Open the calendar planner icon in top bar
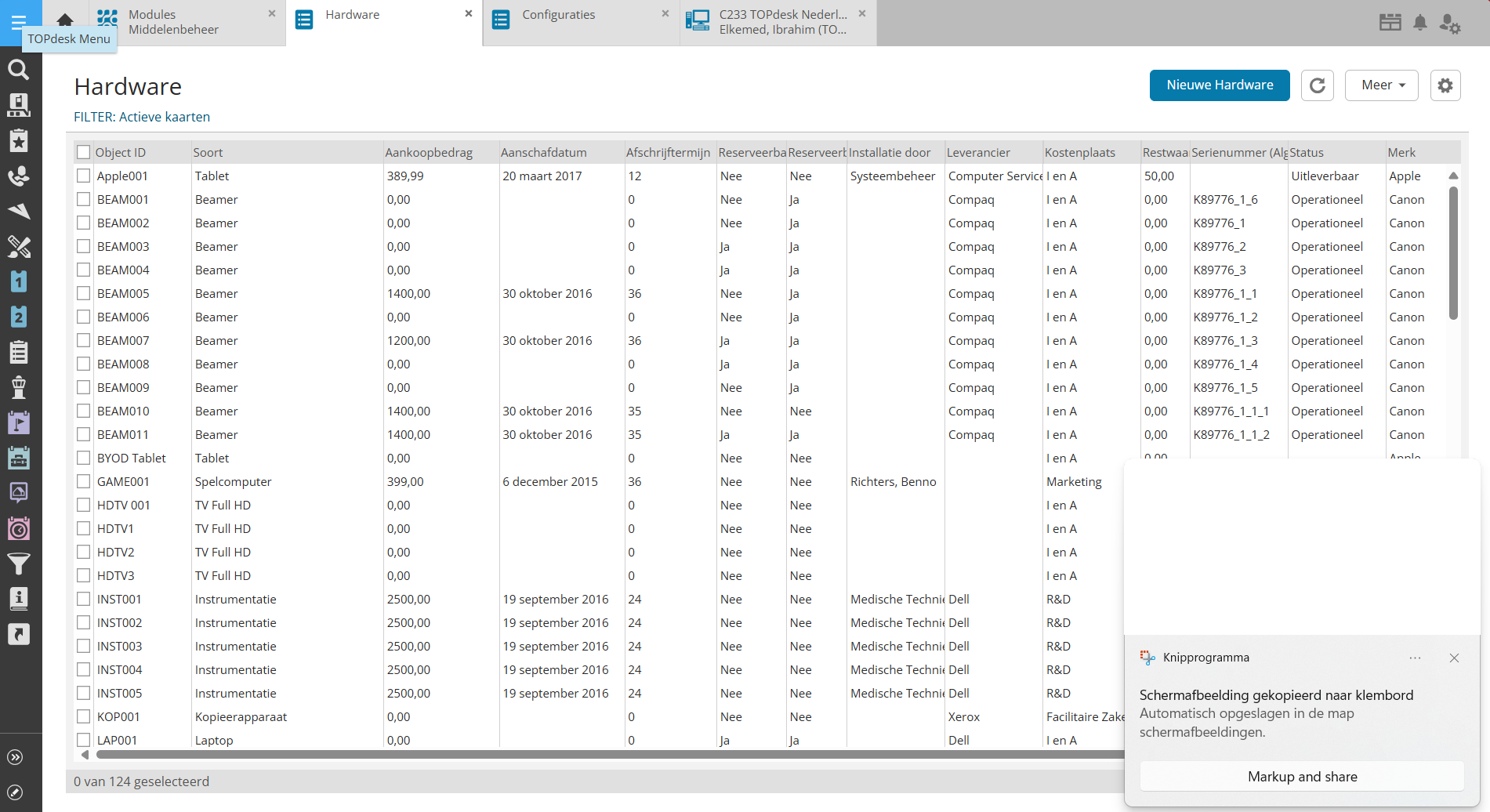1490x812 pixels. 1390,23
